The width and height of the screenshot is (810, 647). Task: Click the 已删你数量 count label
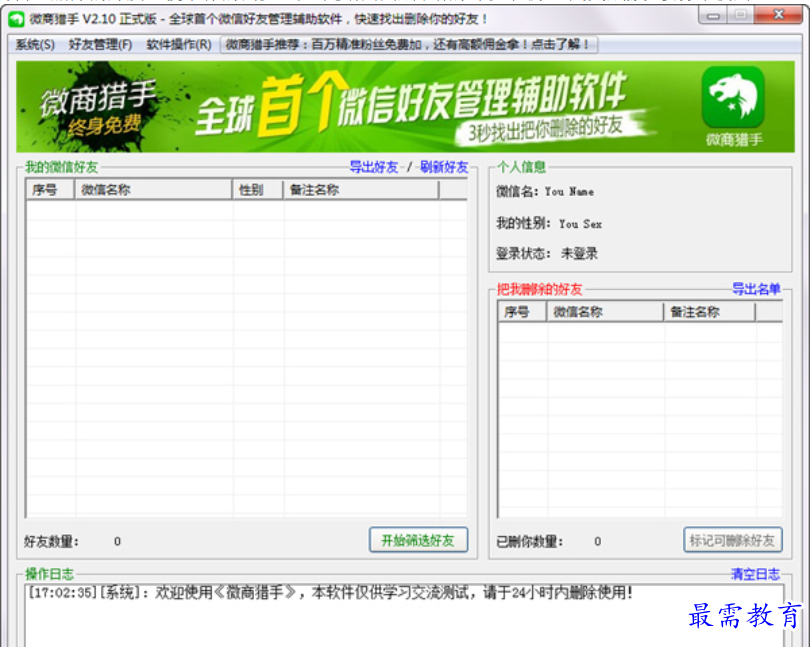[x=529, y=542]
